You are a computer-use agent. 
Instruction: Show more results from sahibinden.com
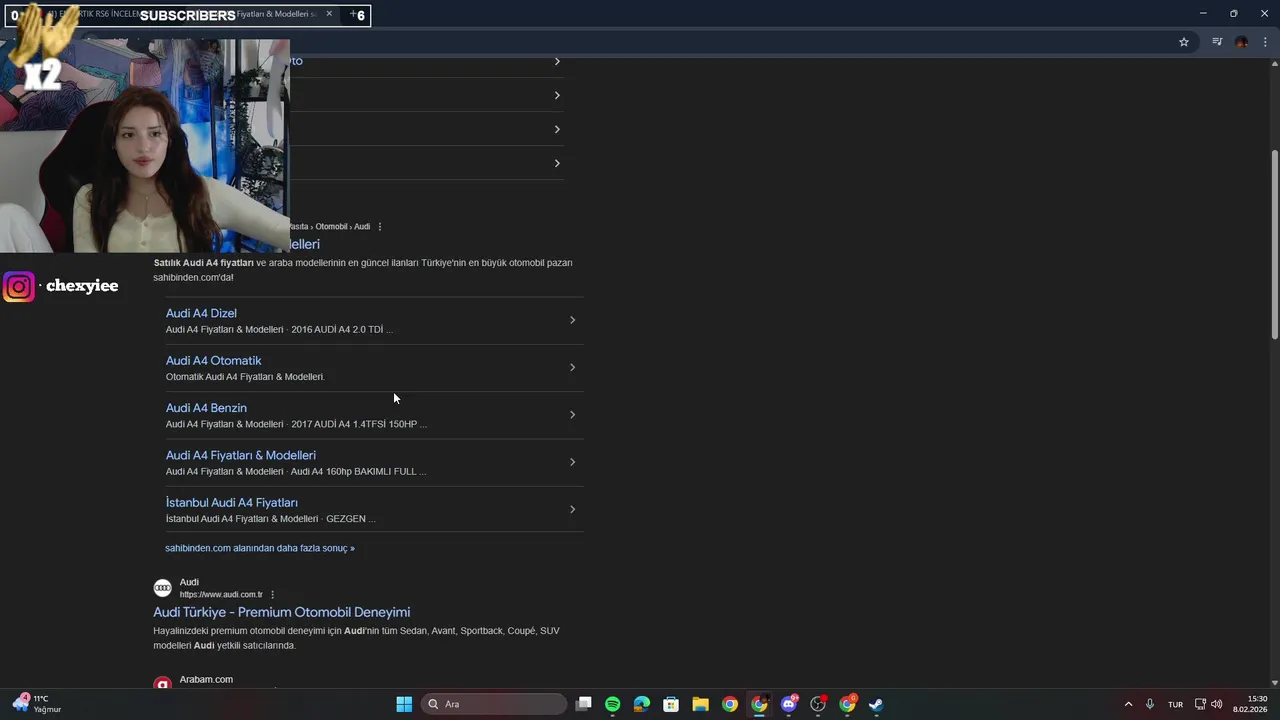coord(259,548)
